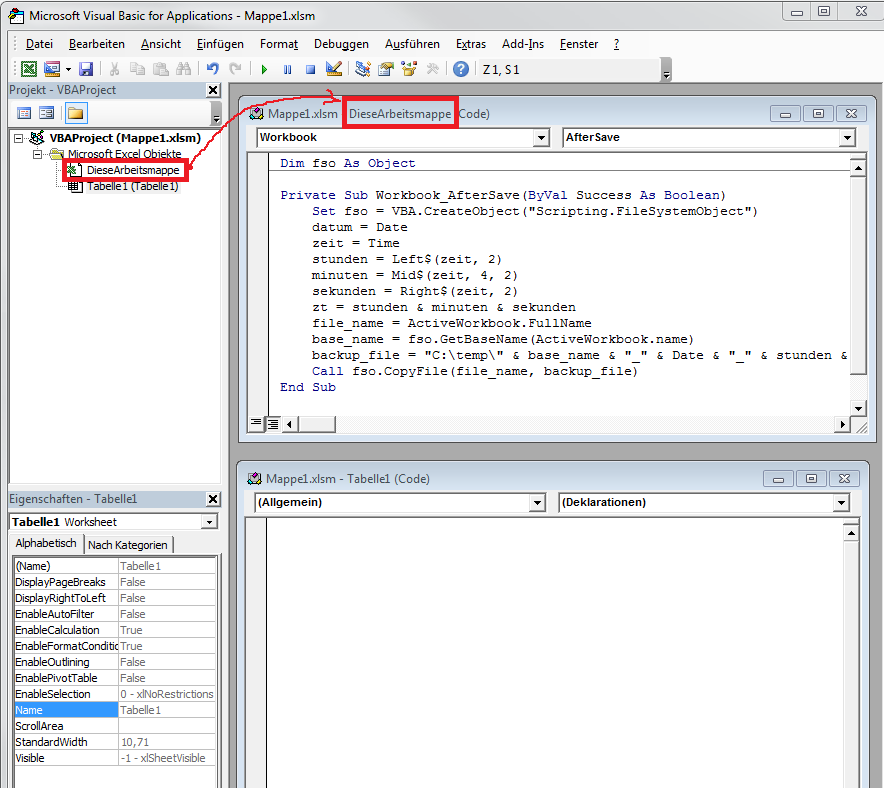Undo the last action with the blue arrow
Image resolution: width=884 pixels, height=788 pixels.
[213, 69]
